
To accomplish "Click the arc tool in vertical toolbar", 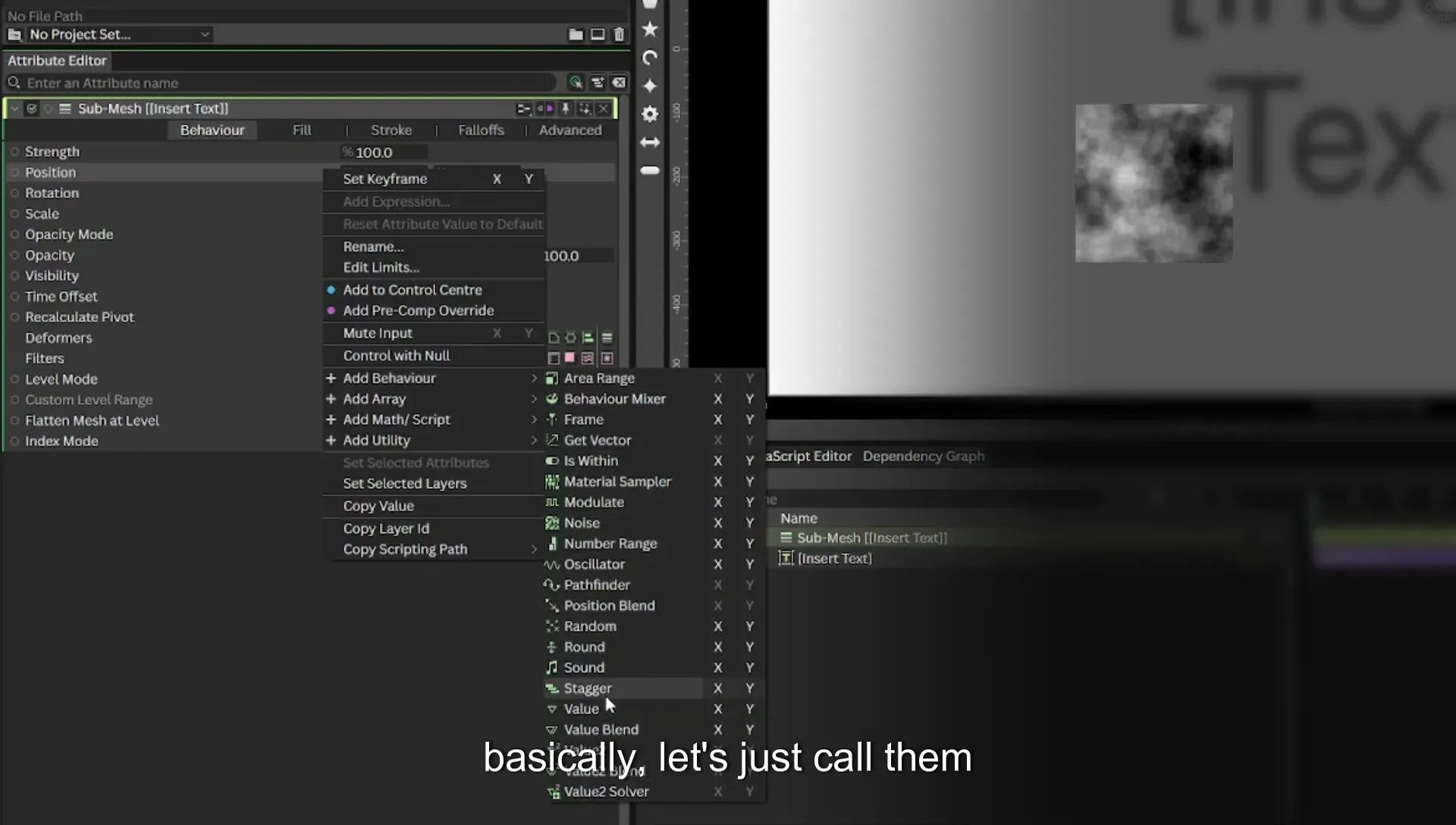I will [x=650, y=58].
